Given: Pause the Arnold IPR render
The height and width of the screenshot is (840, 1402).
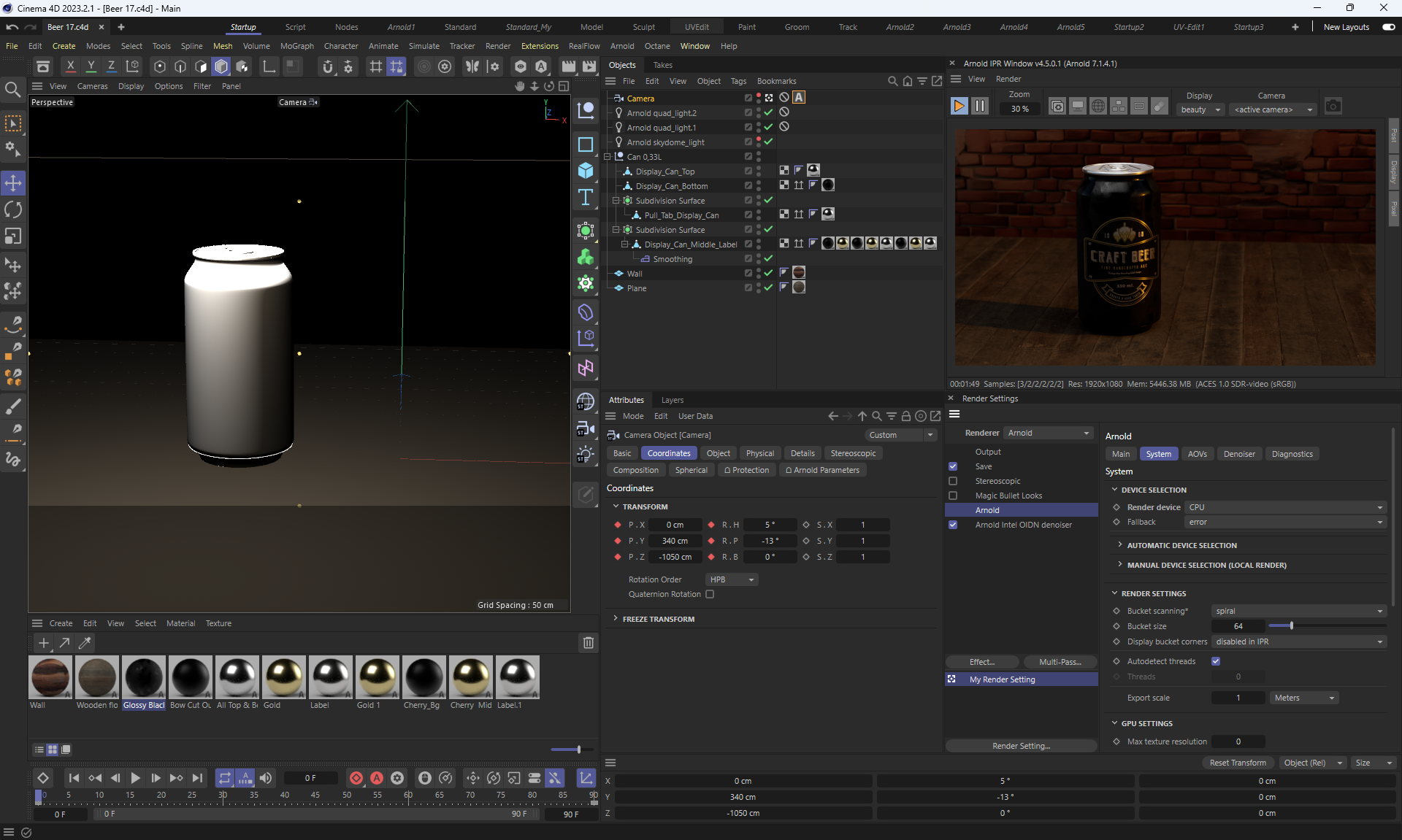Looking at the screenshot, I should [x=980, y=107].
